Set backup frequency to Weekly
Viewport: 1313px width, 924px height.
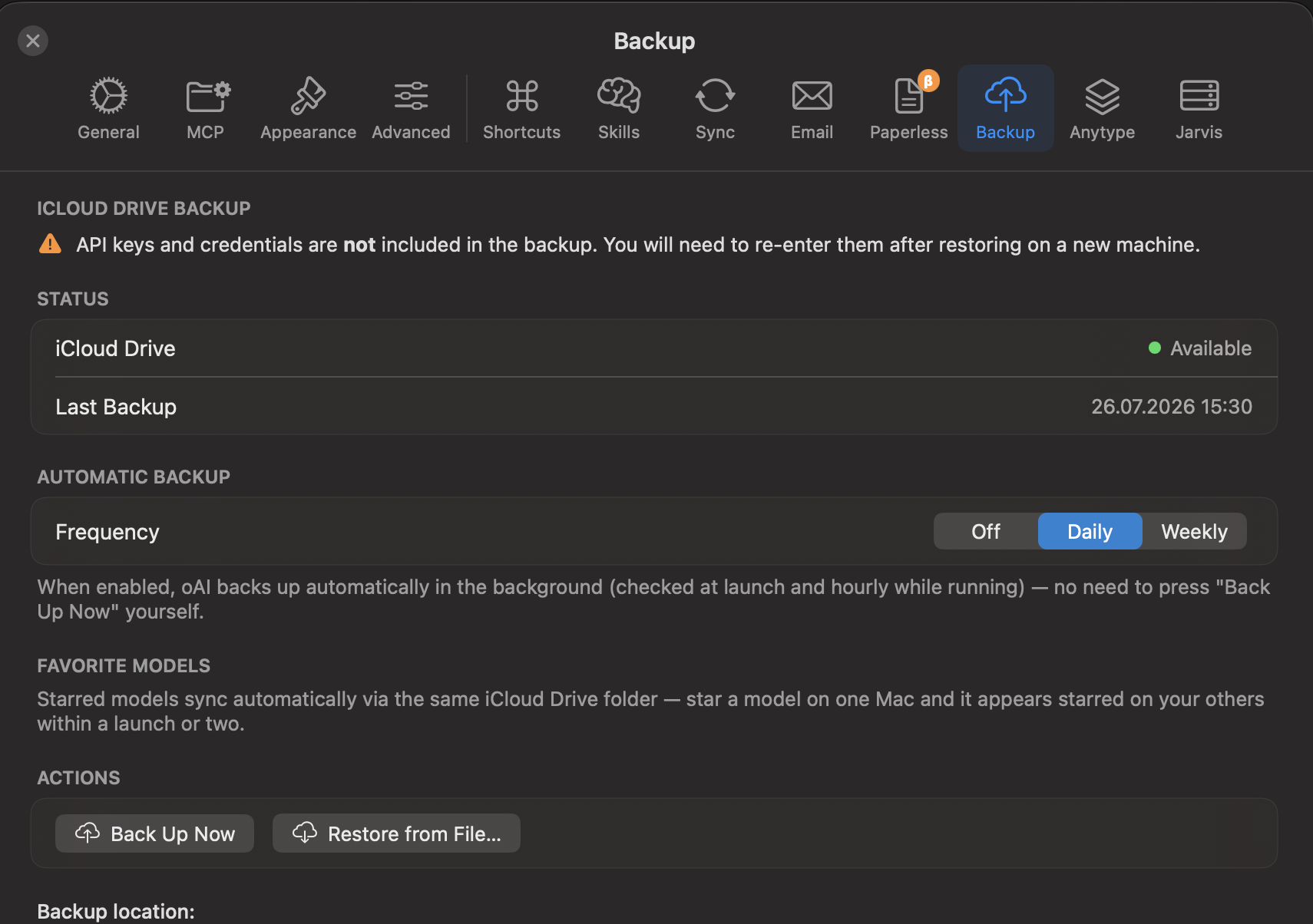tap(1194, 531)
